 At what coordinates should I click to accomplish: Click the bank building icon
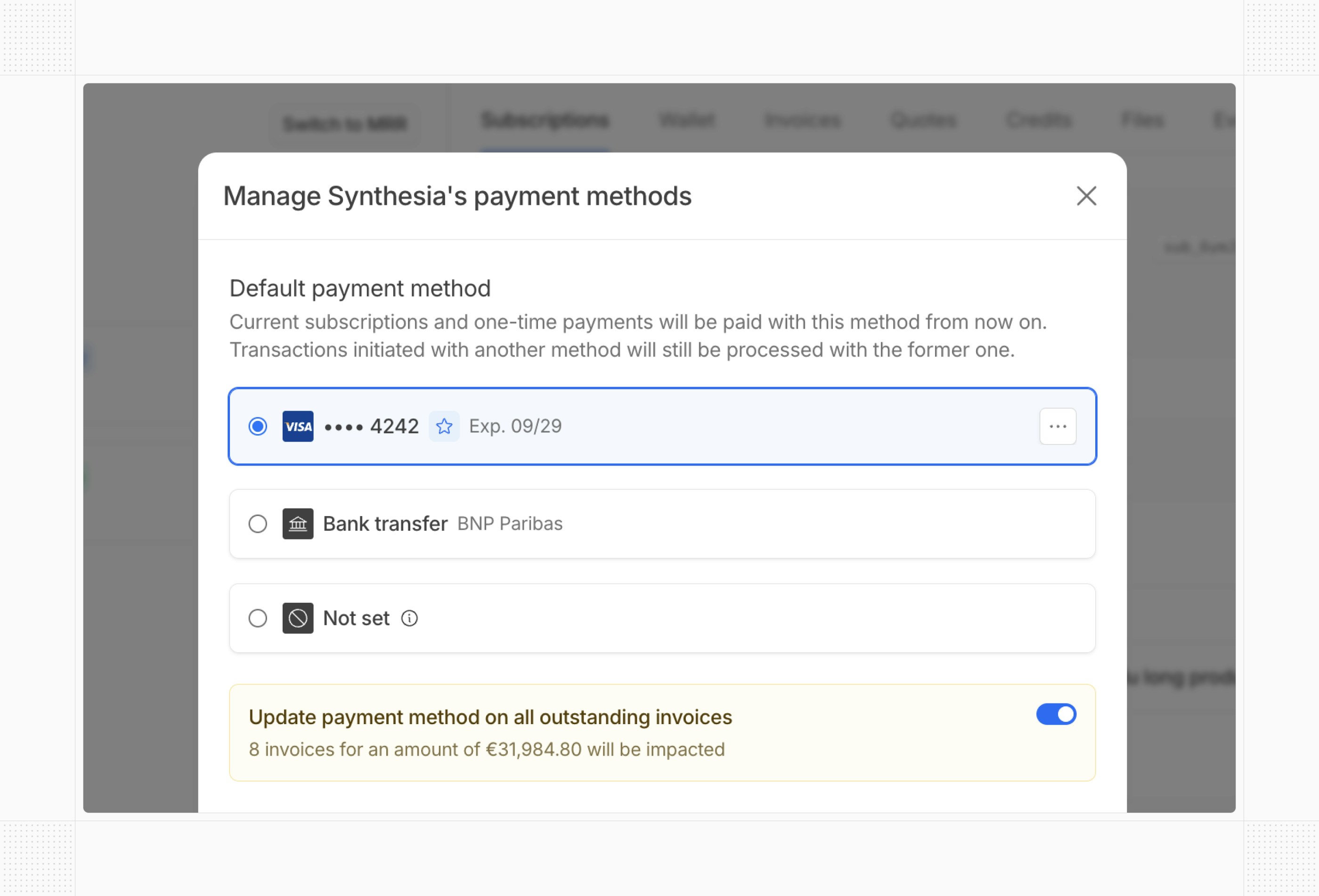pyautogui.click(x=298, y=524)
